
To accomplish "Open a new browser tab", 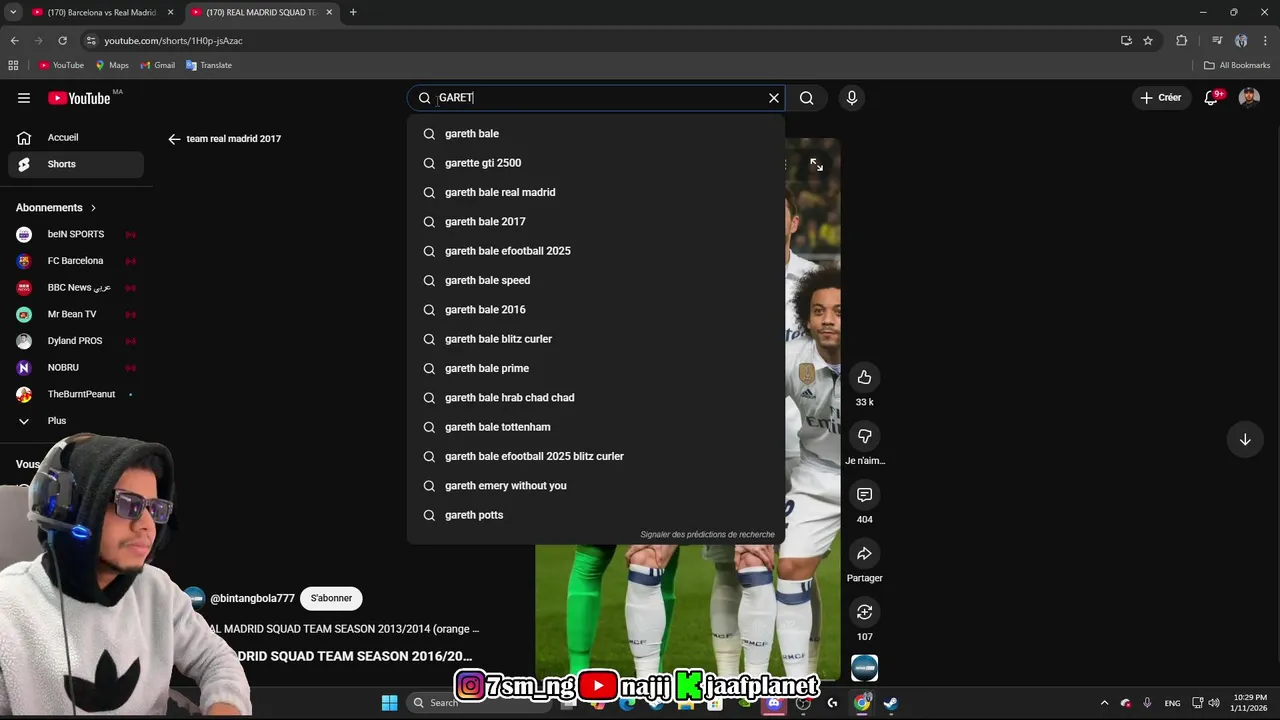I will (353, 12).
